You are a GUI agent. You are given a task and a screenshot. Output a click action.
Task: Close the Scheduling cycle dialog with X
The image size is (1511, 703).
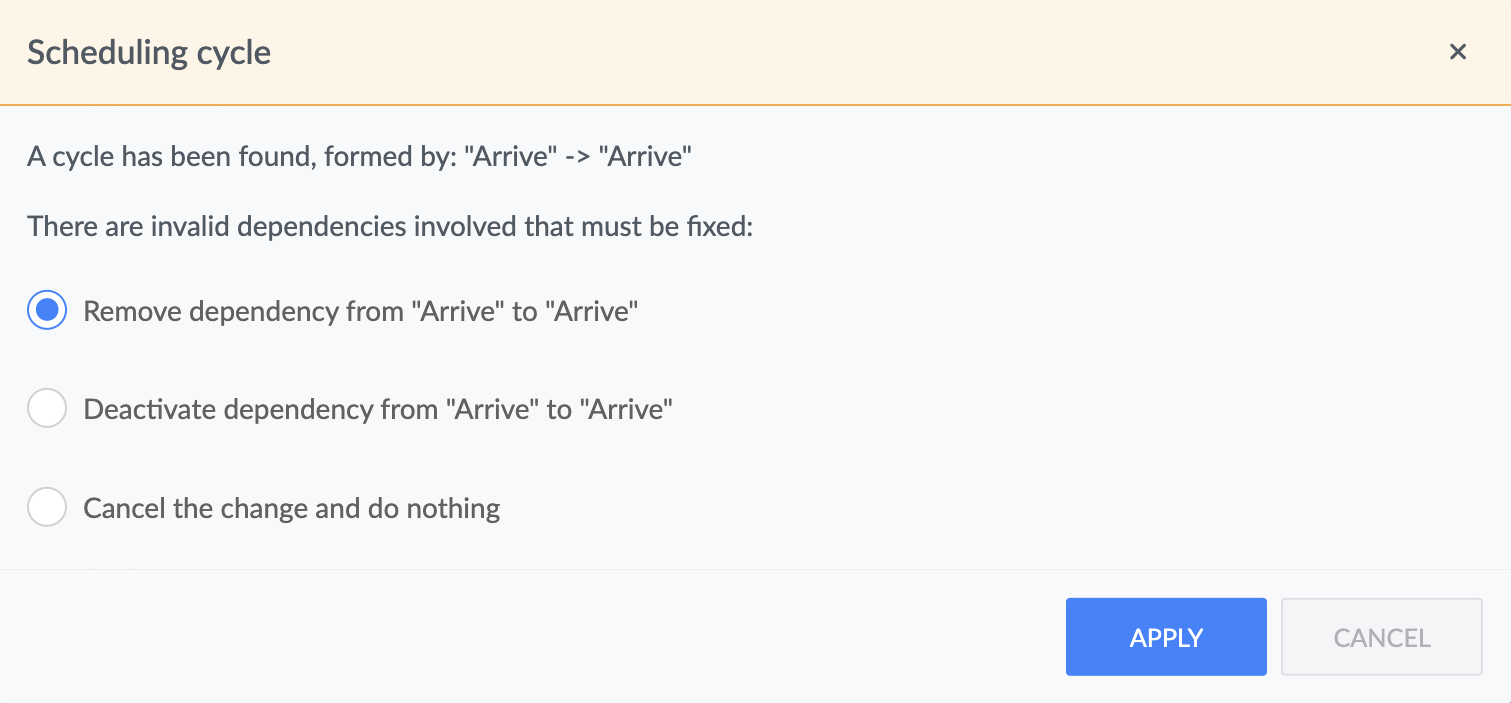[x=1457, y=52]
